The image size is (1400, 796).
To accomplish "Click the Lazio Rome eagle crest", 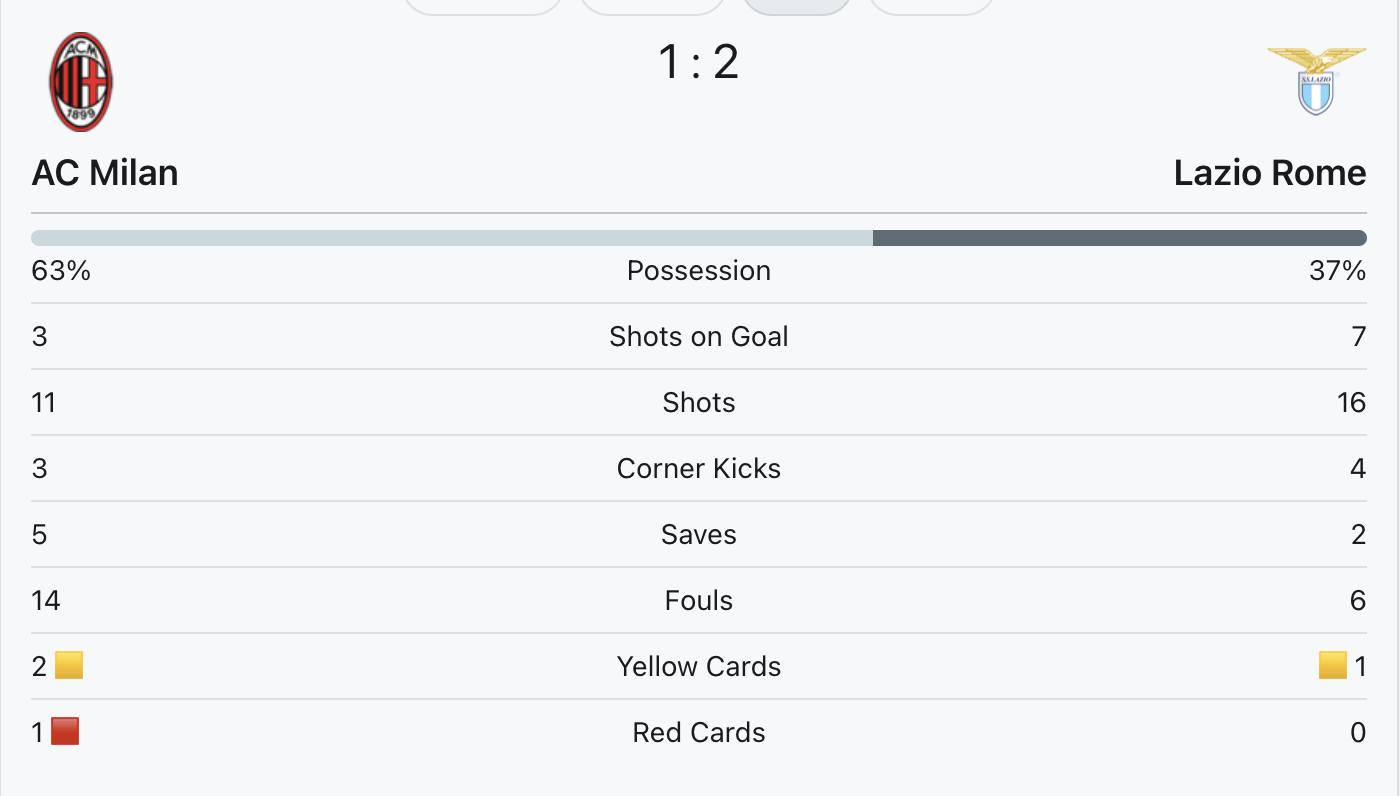I will (1316, 81).
